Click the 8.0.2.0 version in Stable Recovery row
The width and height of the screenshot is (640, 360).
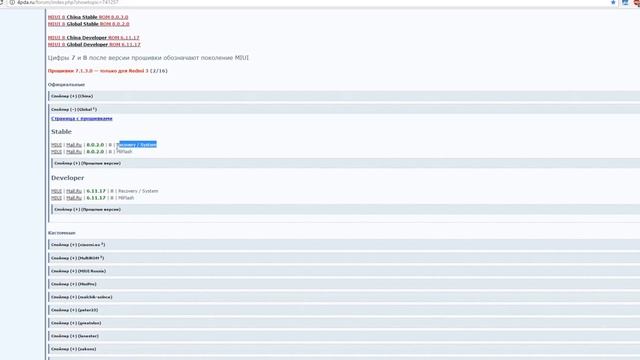[95, 145]
